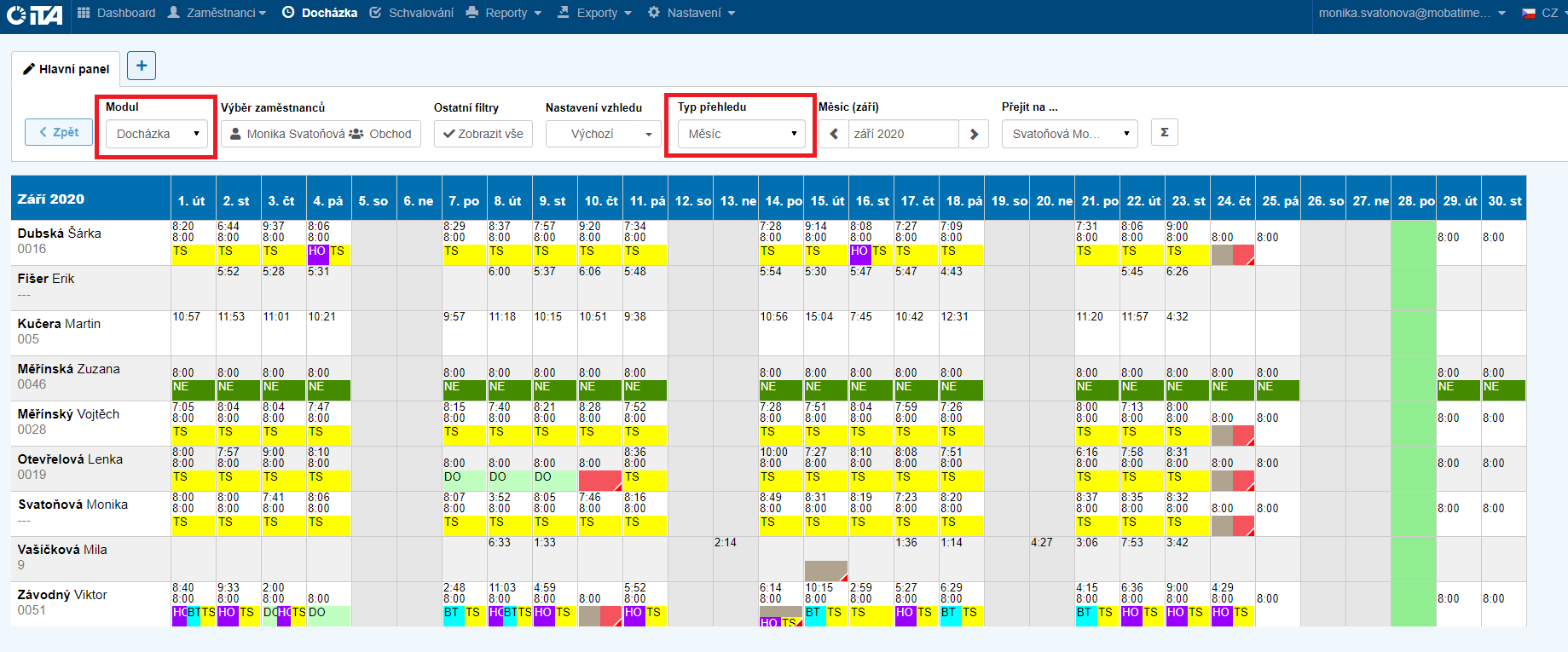The width and height of the screenshot is (1568, 652).
Task: Open Schvalování approvals page
Action: point(412,13)
